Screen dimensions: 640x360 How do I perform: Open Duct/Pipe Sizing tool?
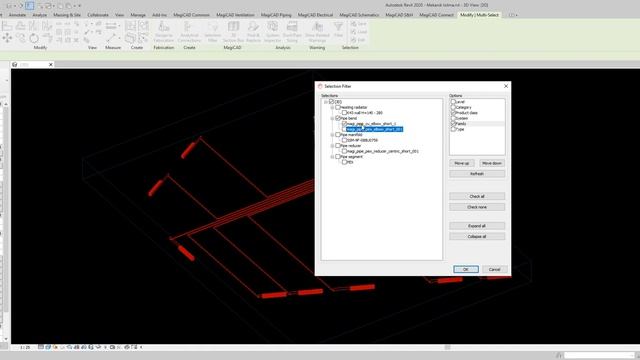click(292, 32)
